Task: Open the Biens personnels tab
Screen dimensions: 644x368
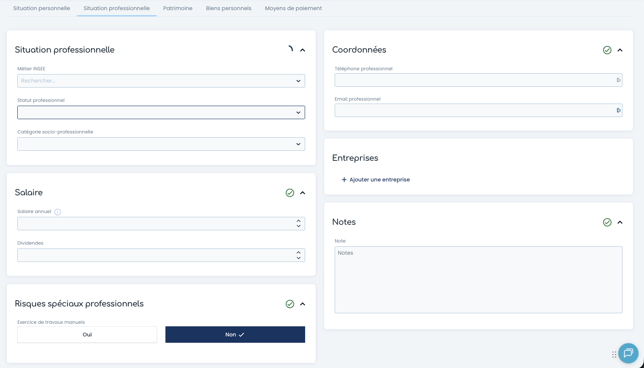Action: [228, 8]
